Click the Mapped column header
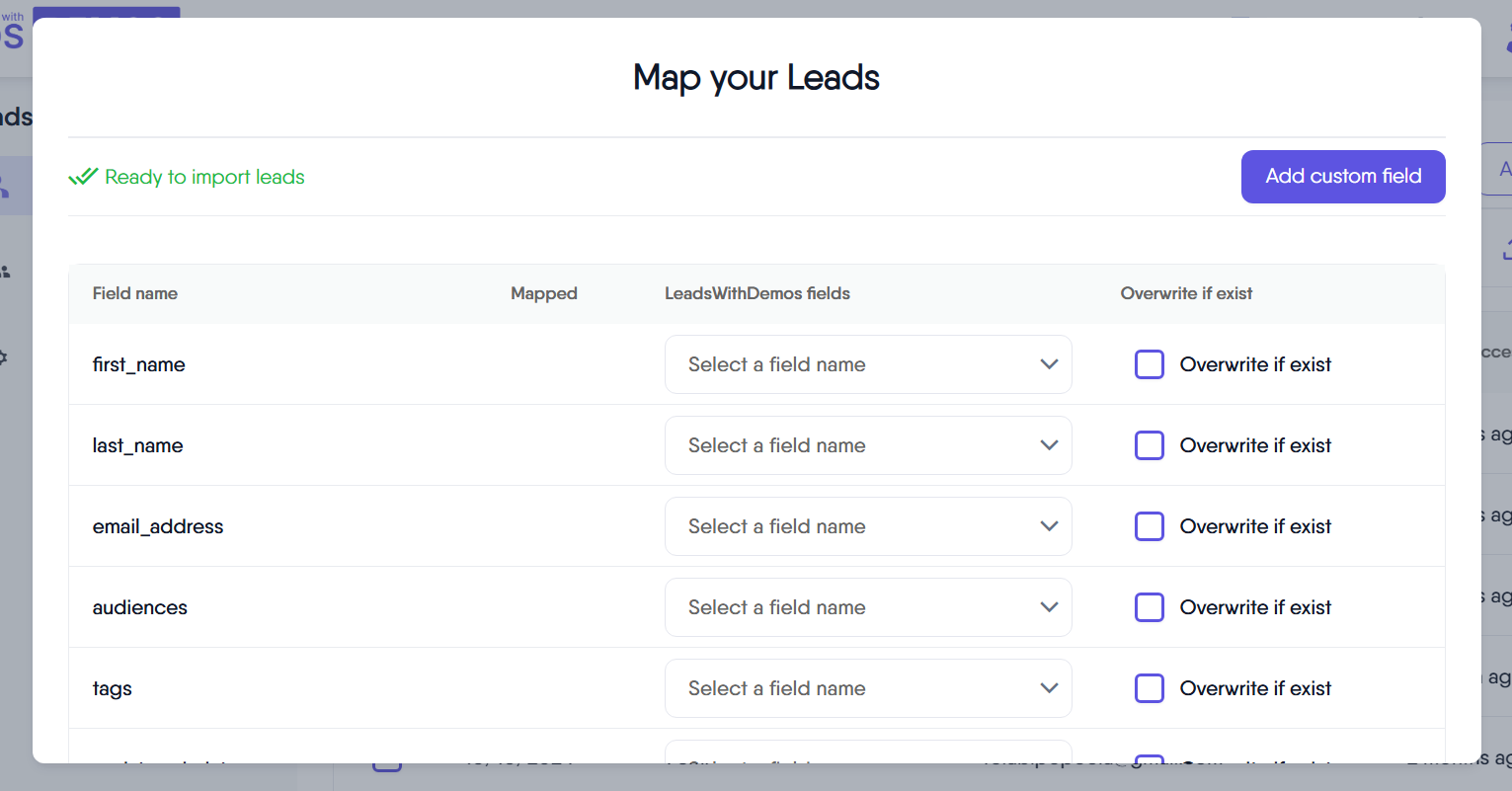The height and width of the screenshot is (791, 1512). coord(543,293)
